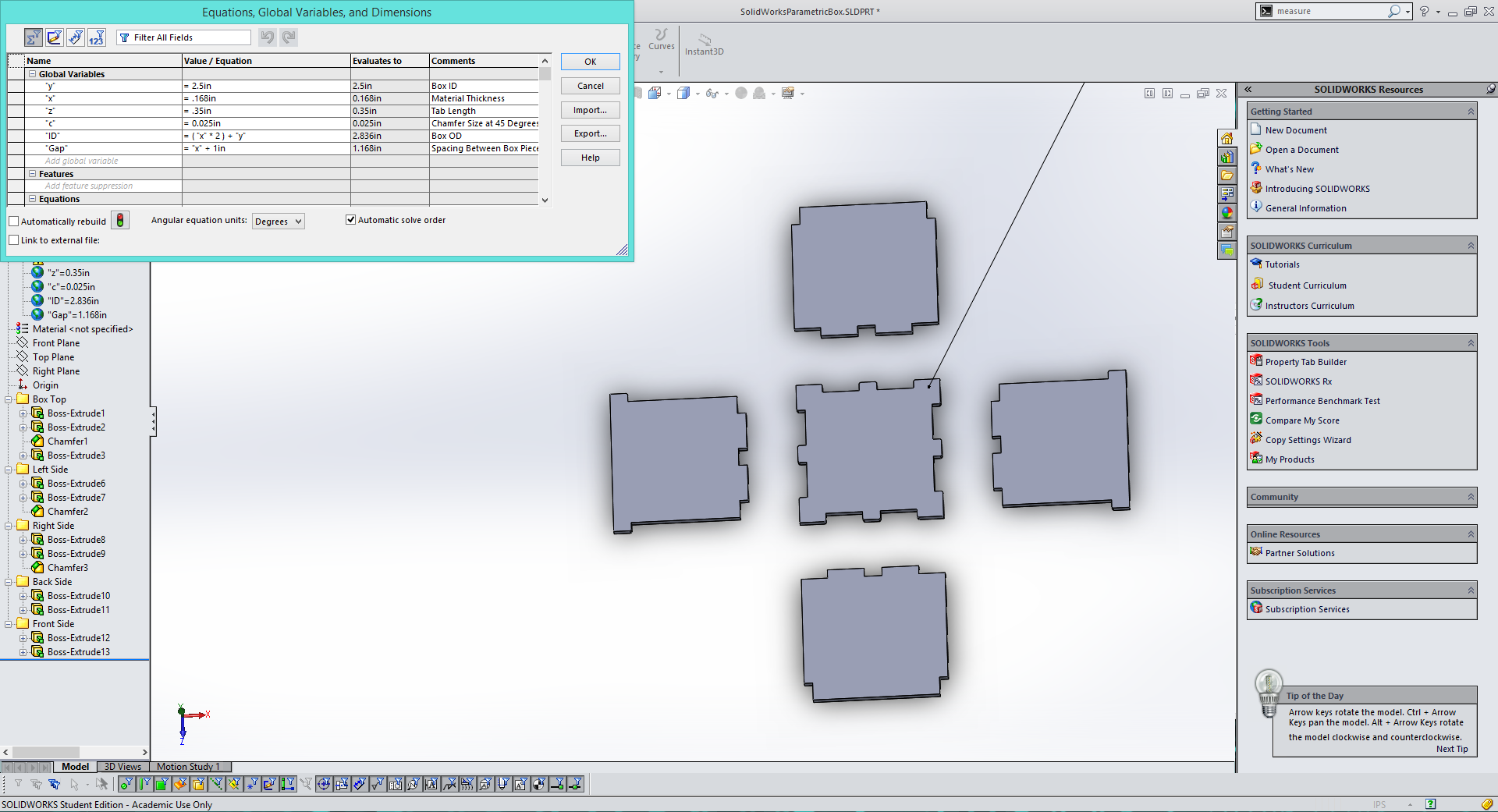This screenshot has width=1498, height=812.
Task: Click the pin icon on SOLIDWORKS Resources pane
Action: point(1490,89)
